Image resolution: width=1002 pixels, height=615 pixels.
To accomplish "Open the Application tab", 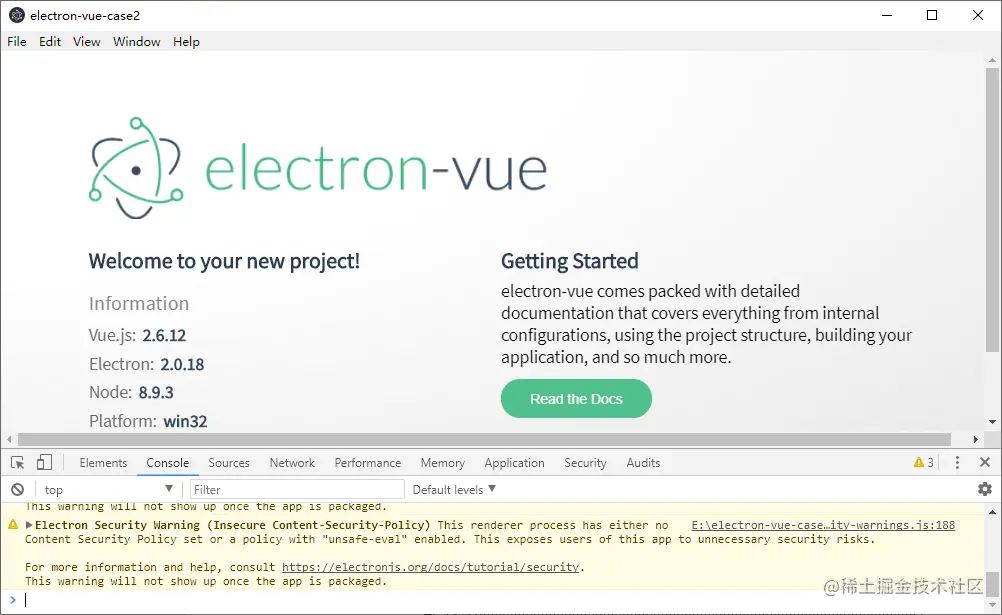I will click(514, 462).
